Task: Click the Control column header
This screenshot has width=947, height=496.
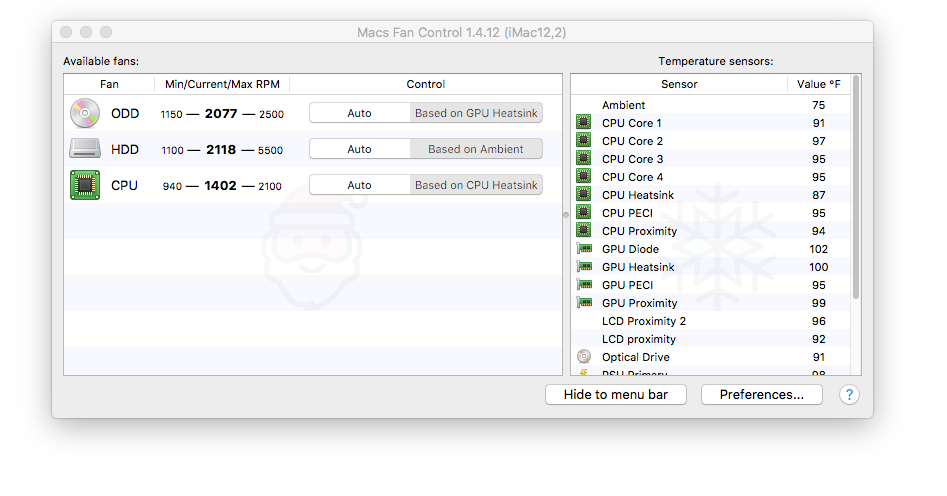Action: click(x=426, y=84)
